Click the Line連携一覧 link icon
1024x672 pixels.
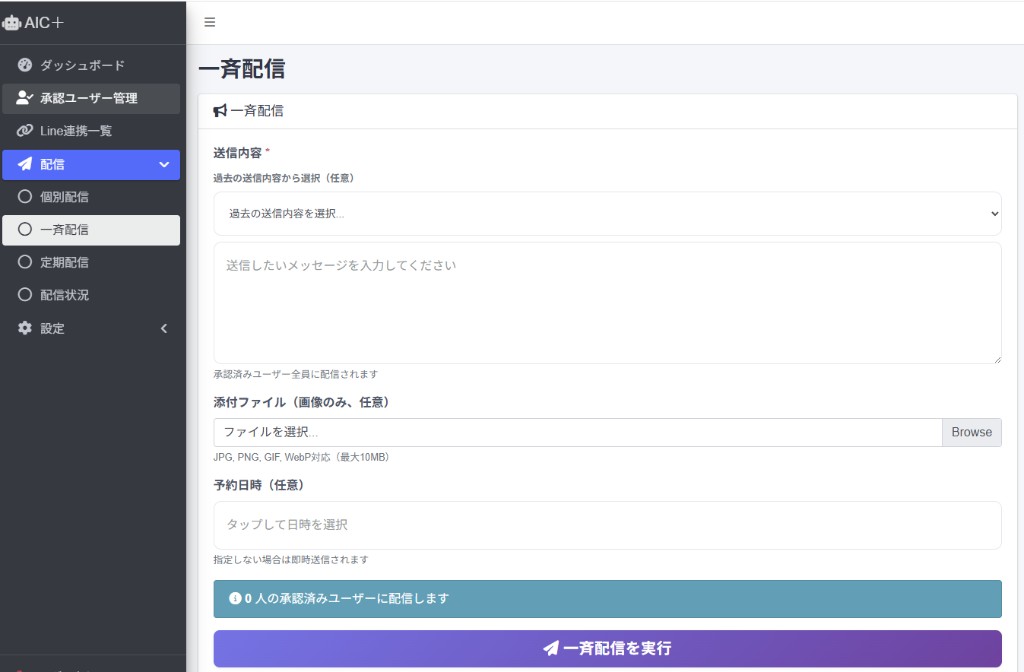[23, 130]
